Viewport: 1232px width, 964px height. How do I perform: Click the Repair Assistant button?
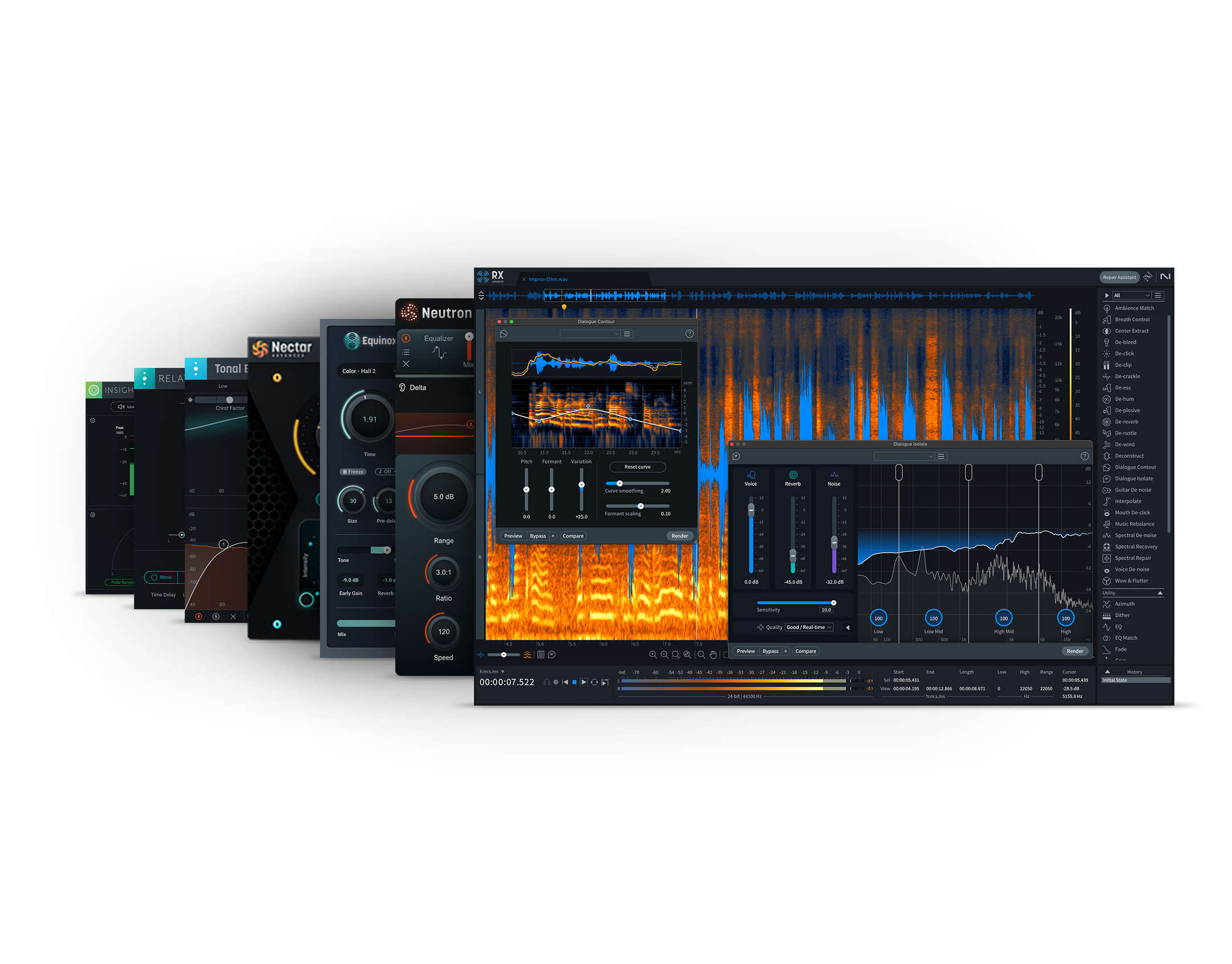pyautogui.click(x=1119, y=277)
